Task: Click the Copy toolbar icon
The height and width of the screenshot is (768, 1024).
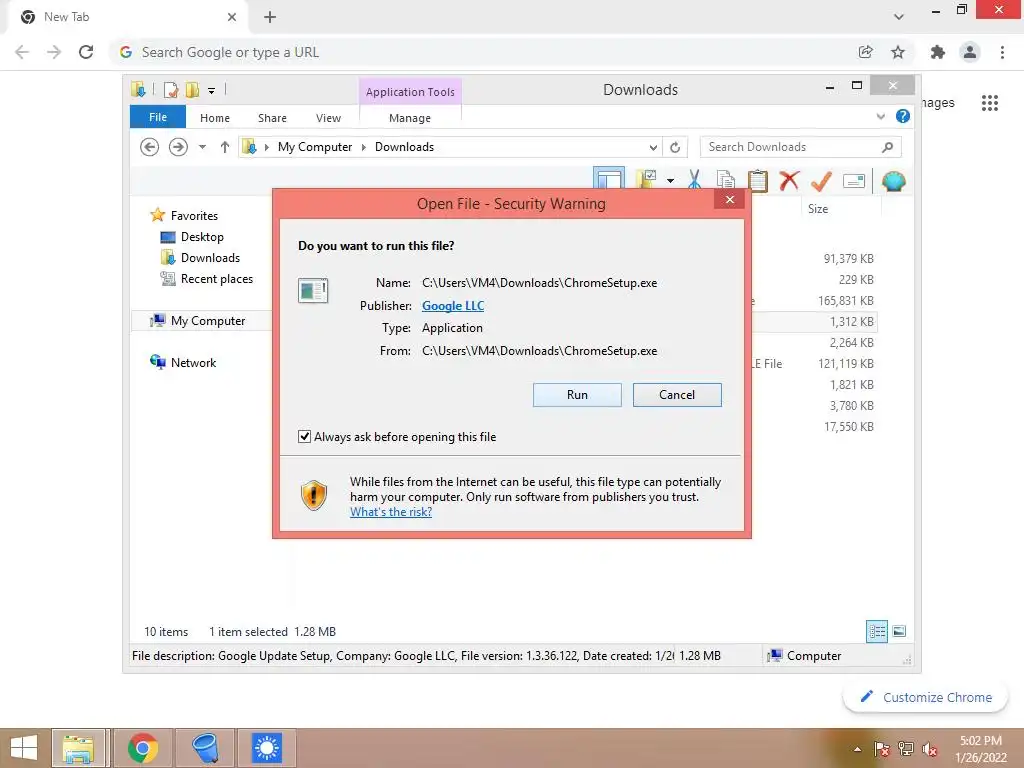Action: (725, 180)
